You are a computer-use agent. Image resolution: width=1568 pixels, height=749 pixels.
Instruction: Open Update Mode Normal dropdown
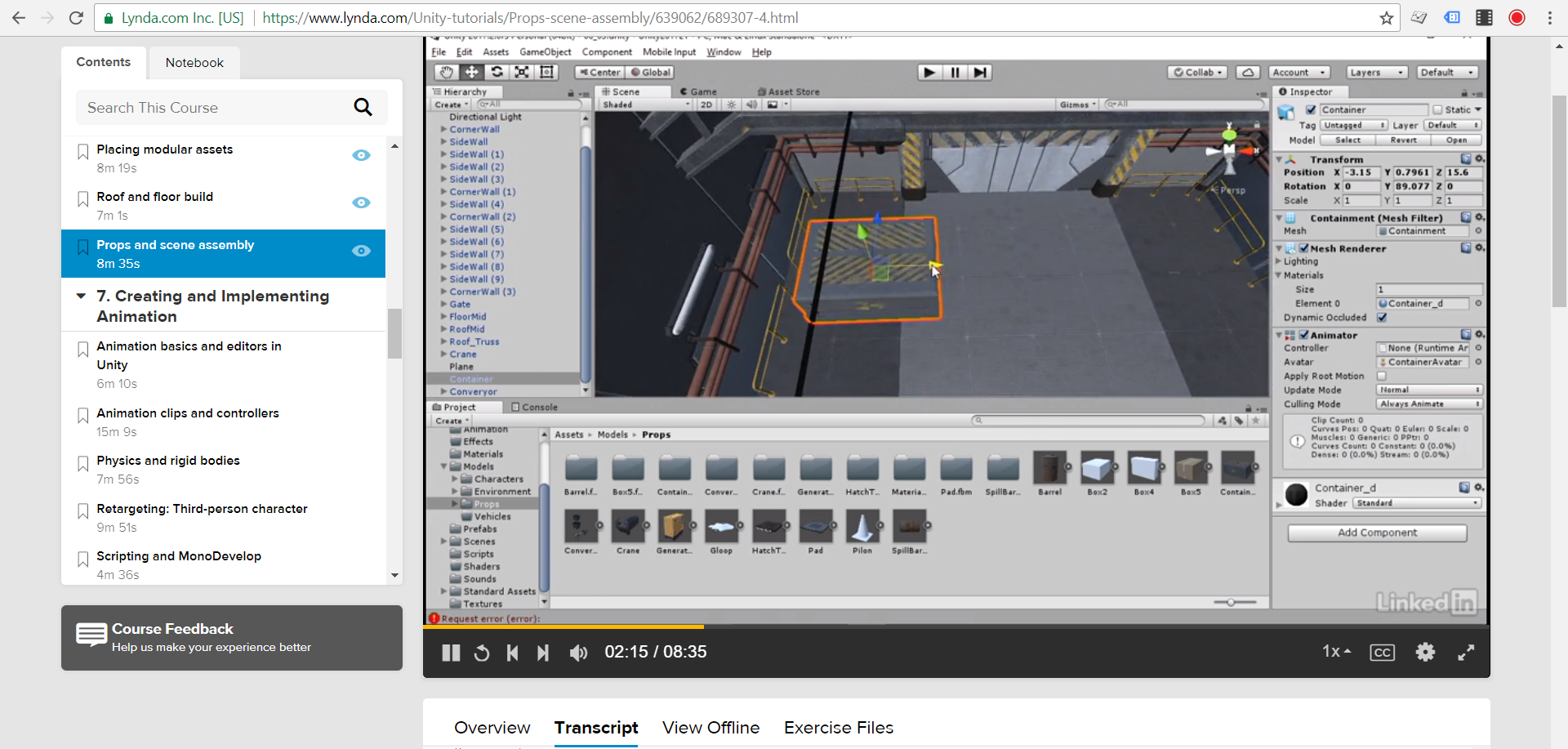pos(1429,390)
